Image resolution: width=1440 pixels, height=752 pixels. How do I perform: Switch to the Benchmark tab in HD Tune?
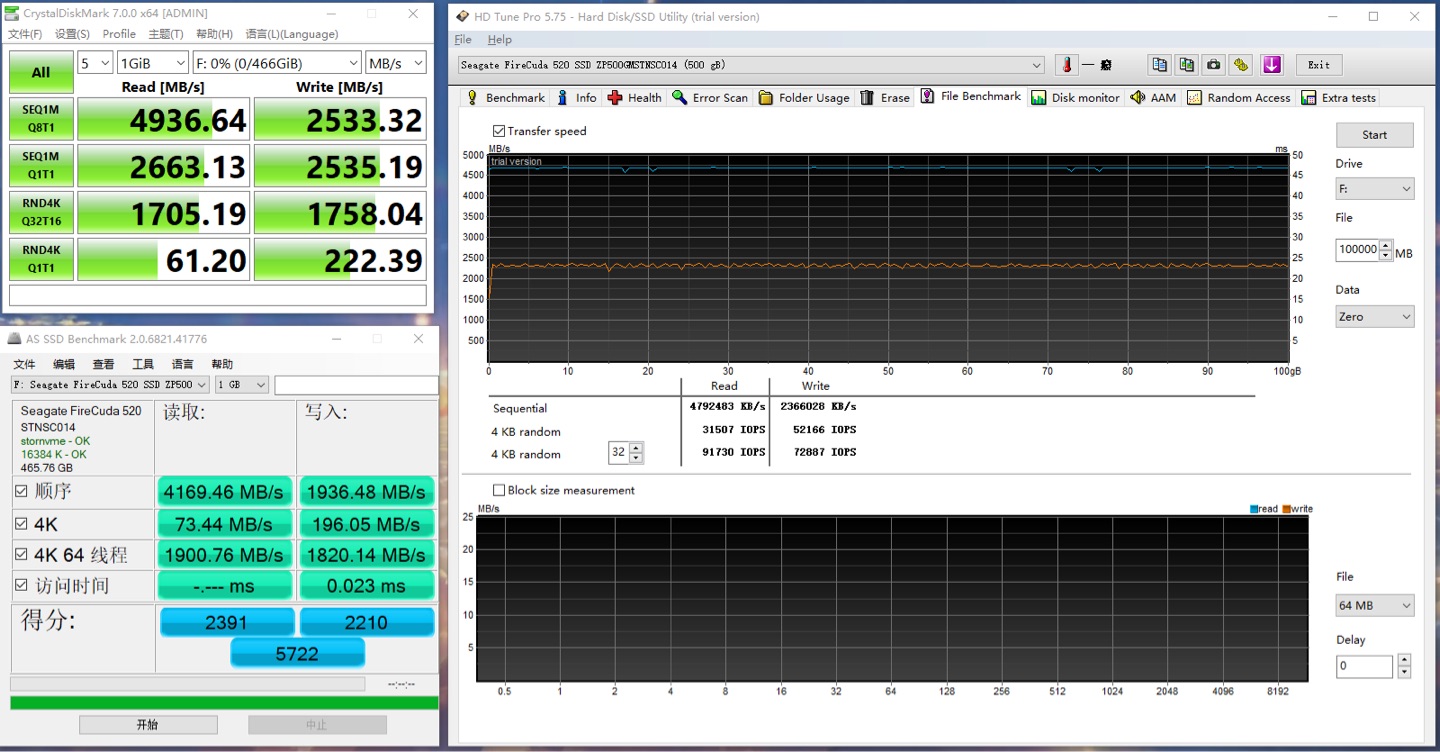(505, 98)
